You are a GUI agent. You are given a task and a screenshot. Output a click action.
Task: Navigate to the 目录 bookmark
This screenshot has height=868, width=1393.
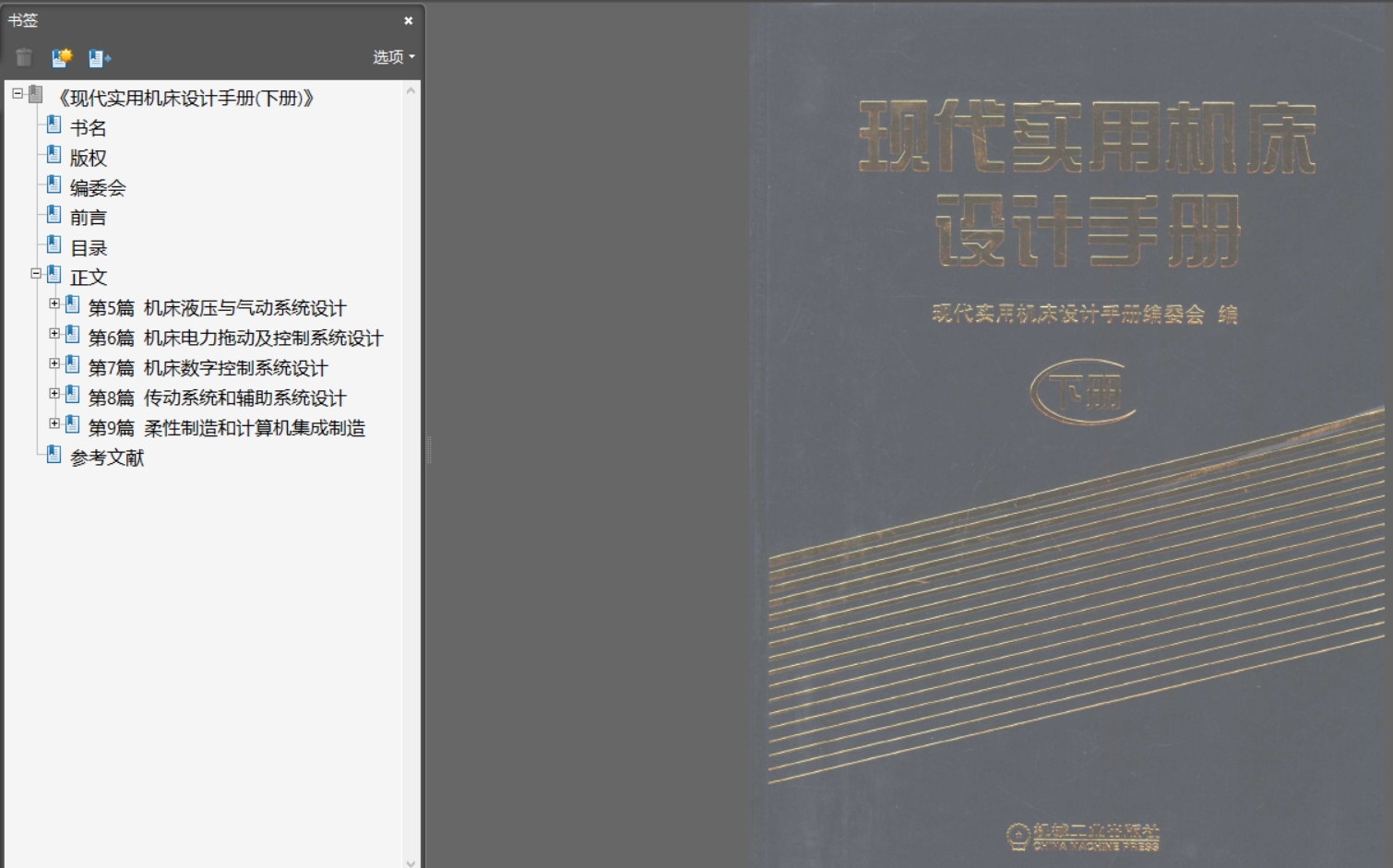(89, 248)
